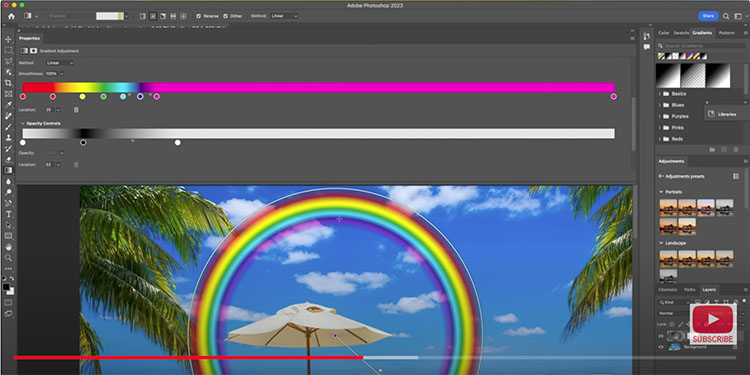Viewport: 750px width, 375px height.
Task: Select the Brush tool
Action: coord(8,126)
